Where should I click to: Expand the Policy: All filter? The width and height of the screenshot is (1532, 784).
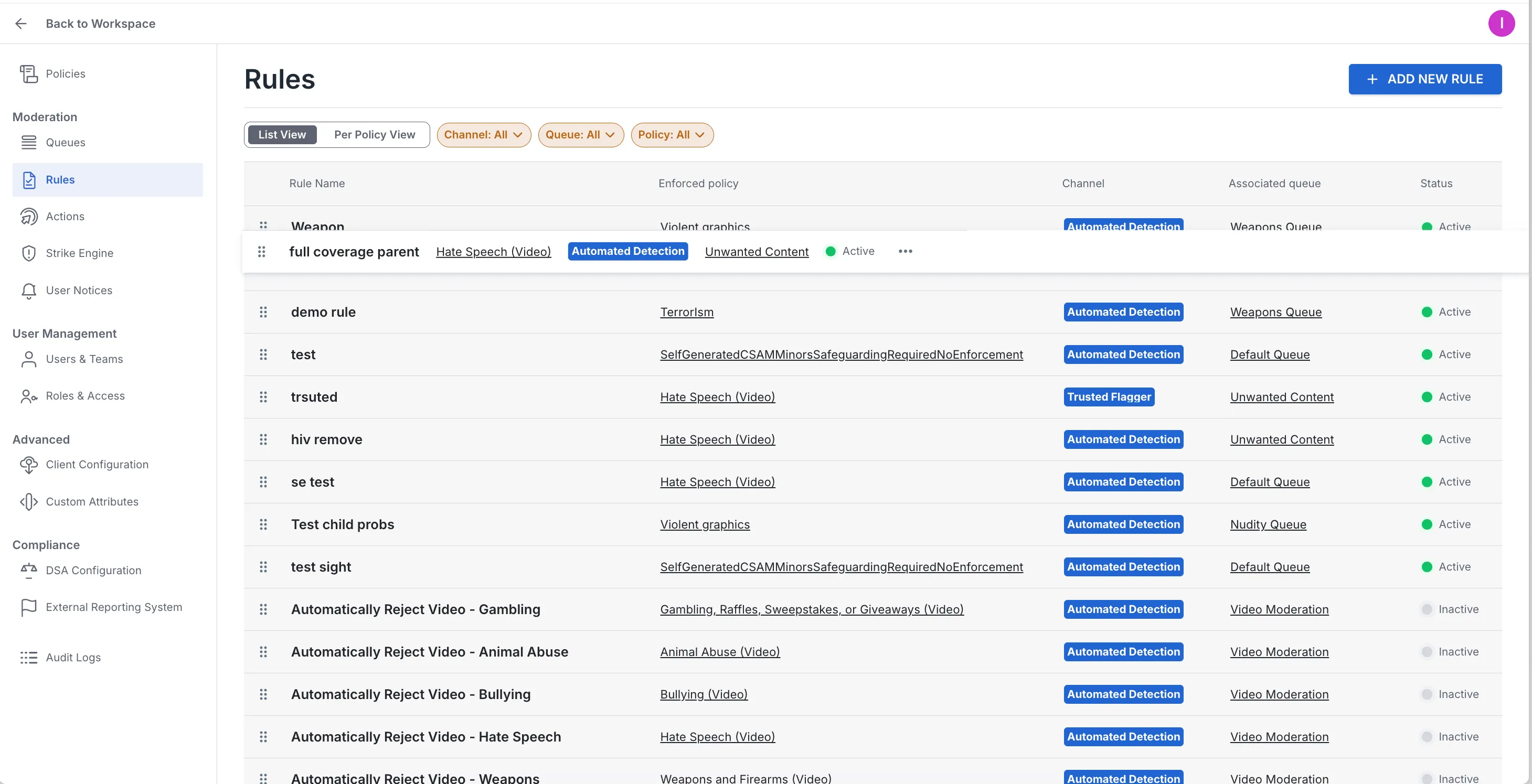click(672, 135)
